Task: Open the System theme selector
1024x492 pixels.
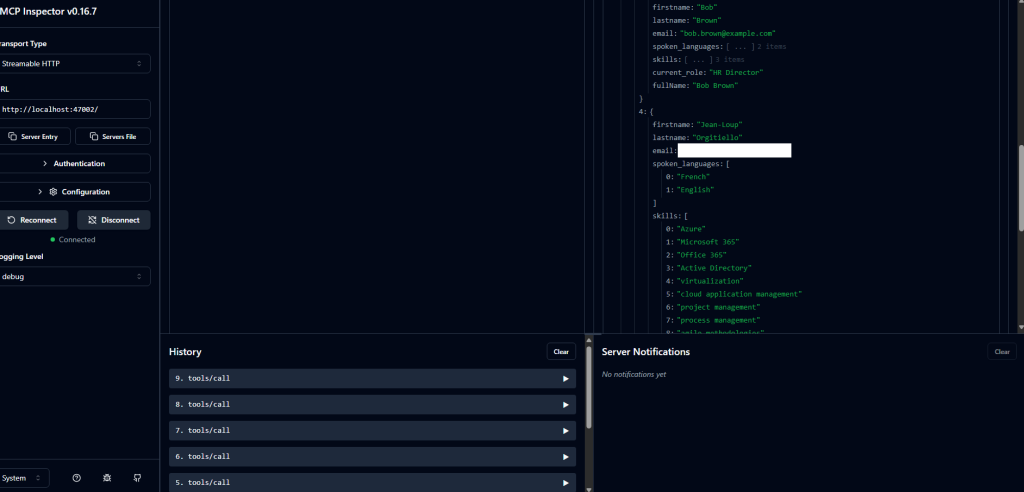Action: point(22,478)
